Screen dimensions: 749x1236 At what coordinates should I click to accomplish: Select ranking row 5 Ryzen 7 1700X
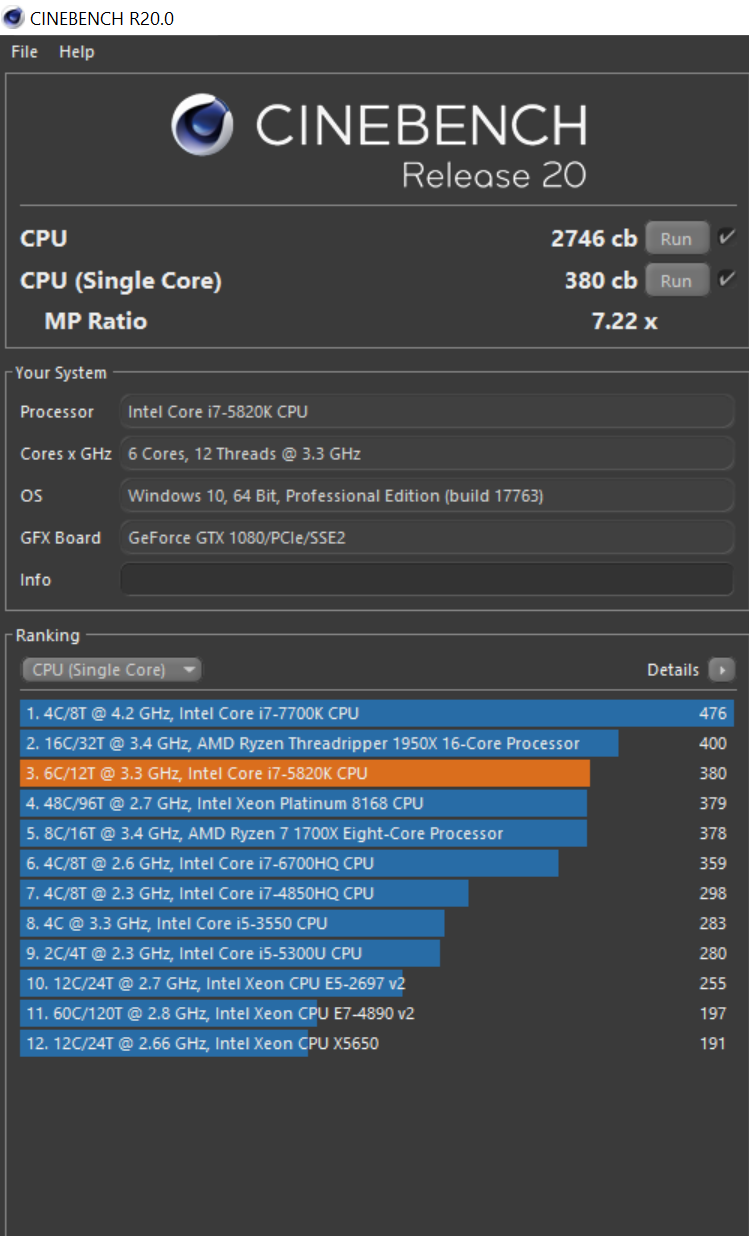click(377, 833)
